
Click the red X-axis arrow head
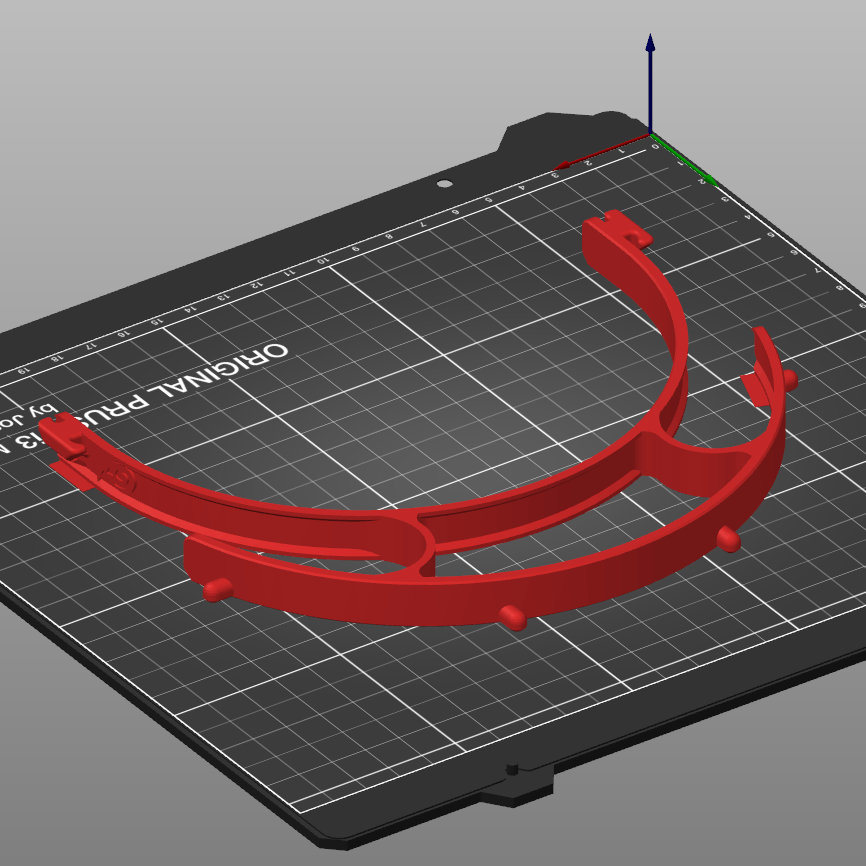tap(562, 165)
